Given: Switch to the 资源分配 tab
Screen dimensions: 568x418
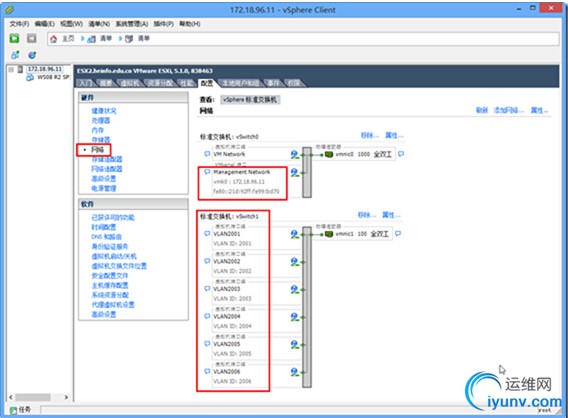Looking at the screenshot, I should click(160, 83).
